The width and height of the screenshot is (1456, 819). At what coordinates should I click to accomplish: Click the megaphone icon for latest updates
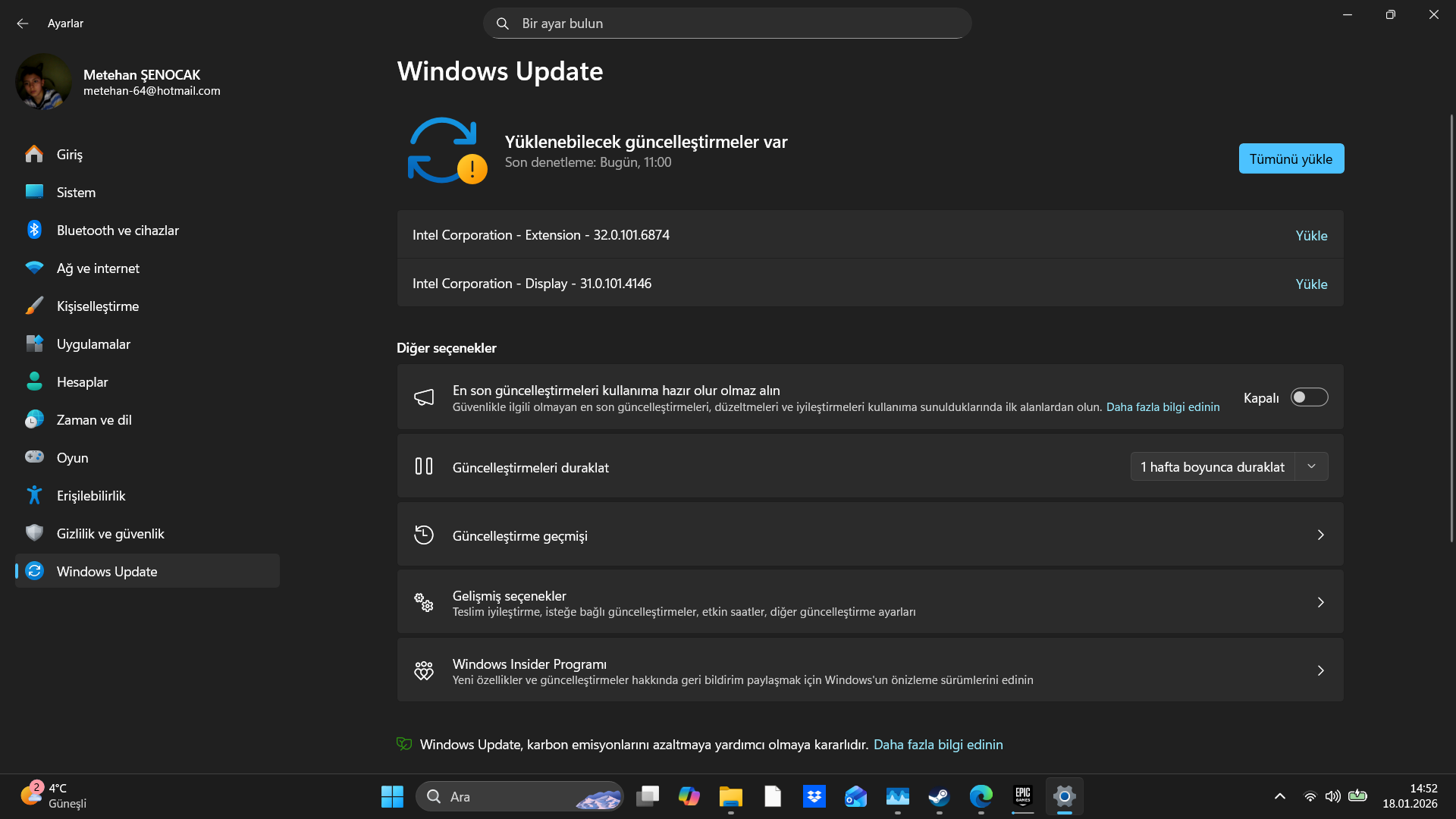point(424,397)
